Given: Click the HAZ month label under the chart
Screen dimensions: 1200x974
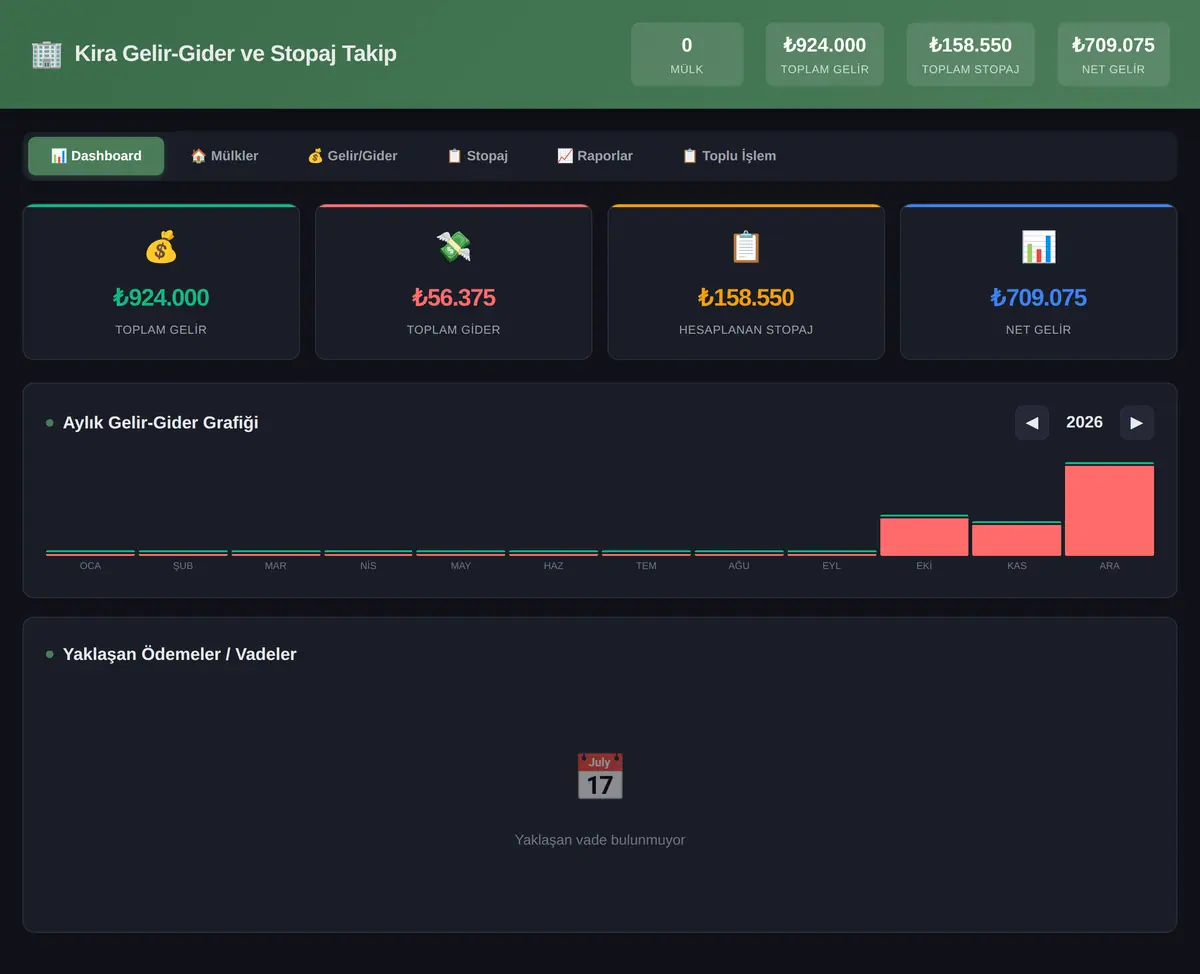Looking at the screenshot, I should click(x=553, y=566).
